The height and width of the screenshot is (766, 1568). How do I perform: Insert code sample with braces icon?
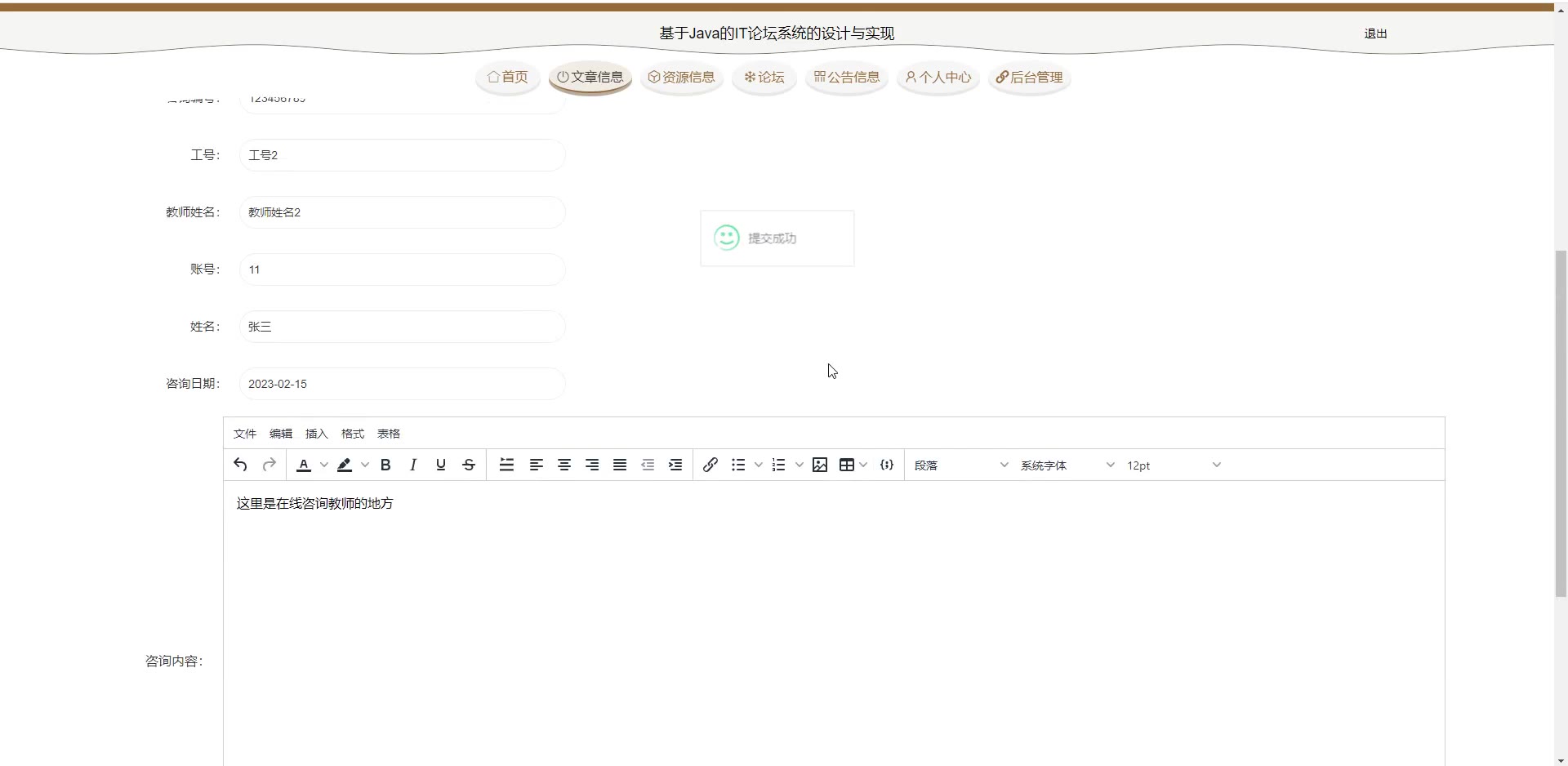(x=887, y=465)
